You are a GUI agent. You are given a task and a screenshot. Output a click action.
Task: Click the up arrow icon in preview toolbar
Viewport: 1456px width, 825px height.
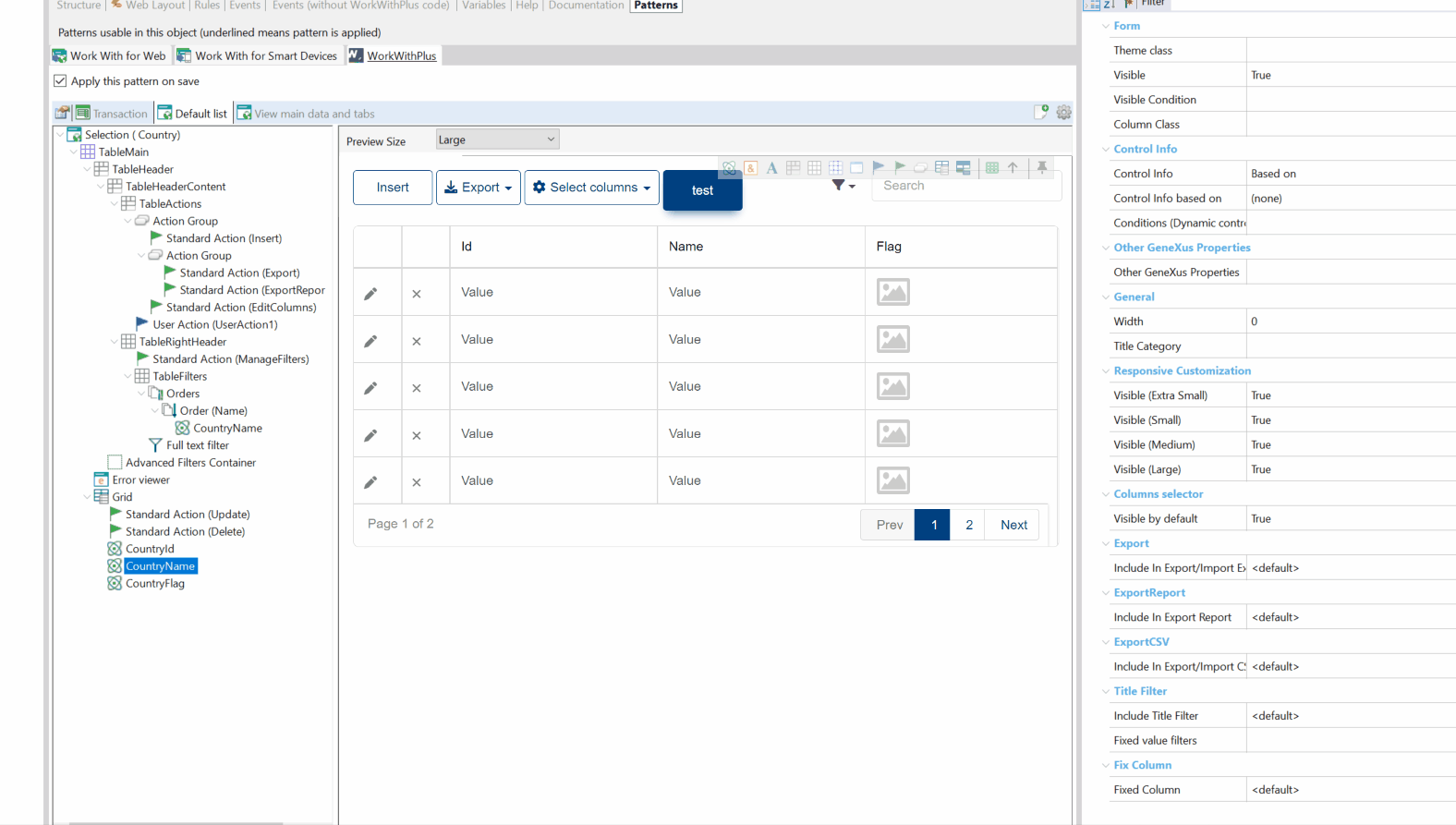pos(1013,167)
